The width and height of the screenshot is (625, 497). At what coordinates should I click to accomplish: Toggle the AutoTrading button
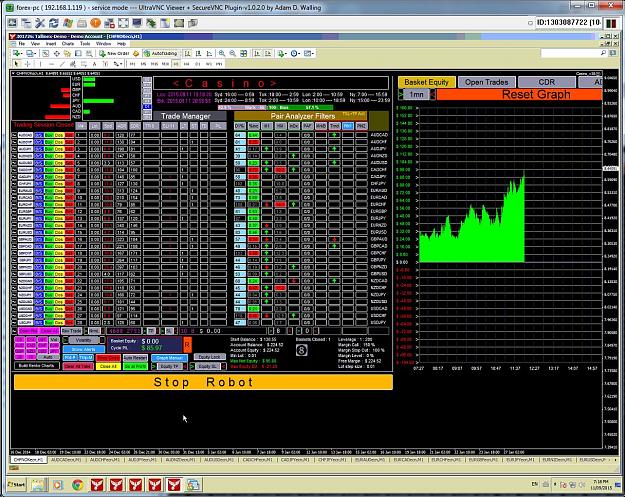161,53
